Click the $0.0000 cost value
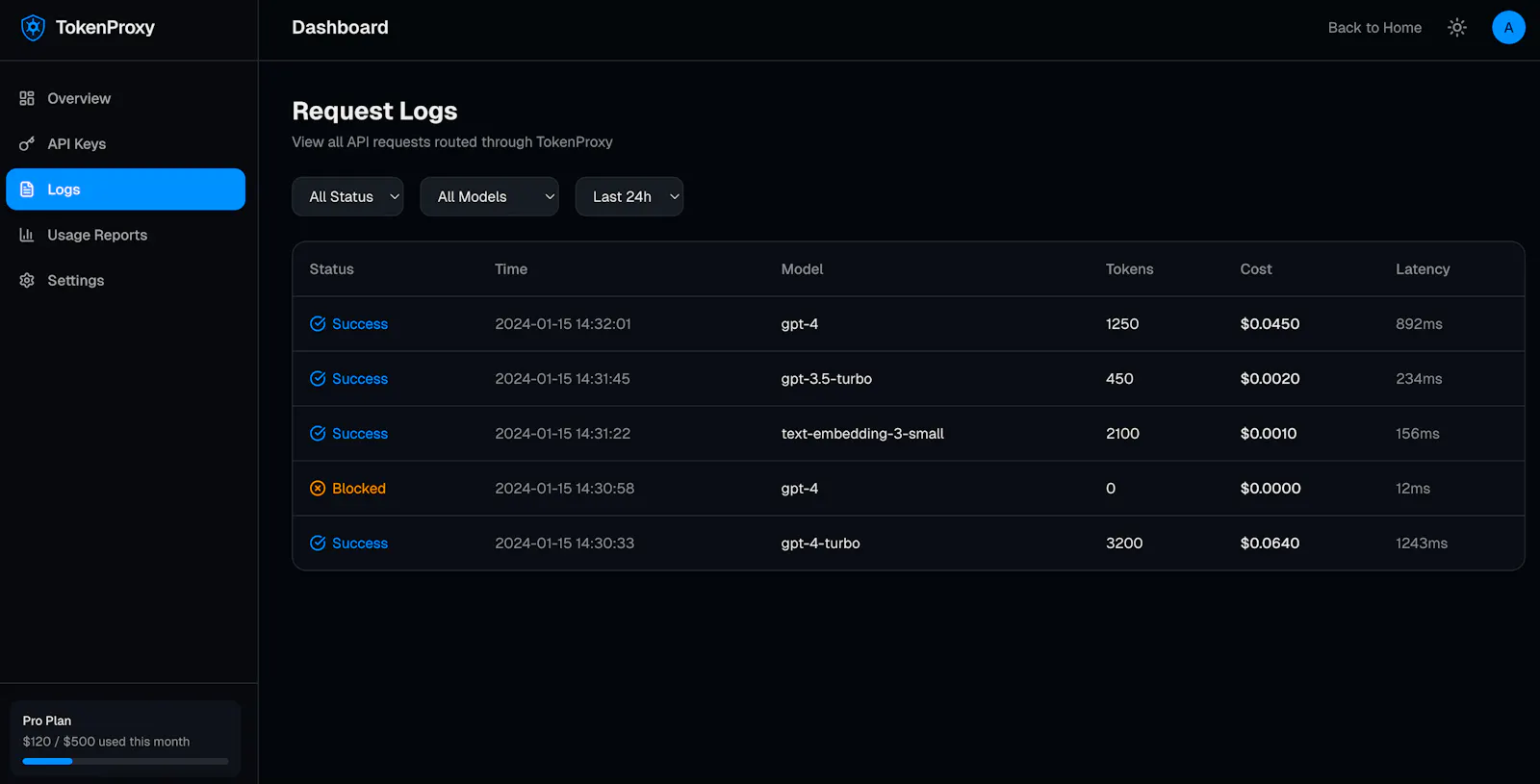 1270,489
